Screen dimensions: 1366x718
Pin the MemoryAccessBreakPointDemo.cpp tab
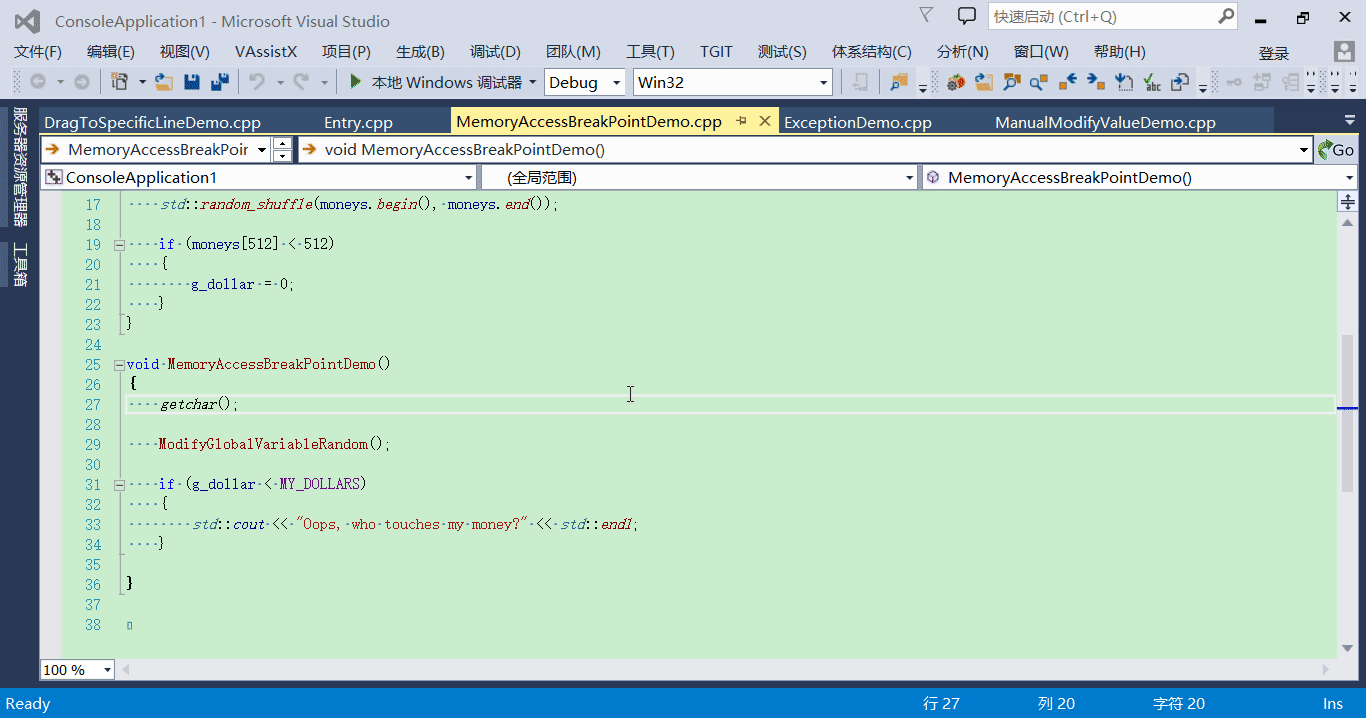742,121
